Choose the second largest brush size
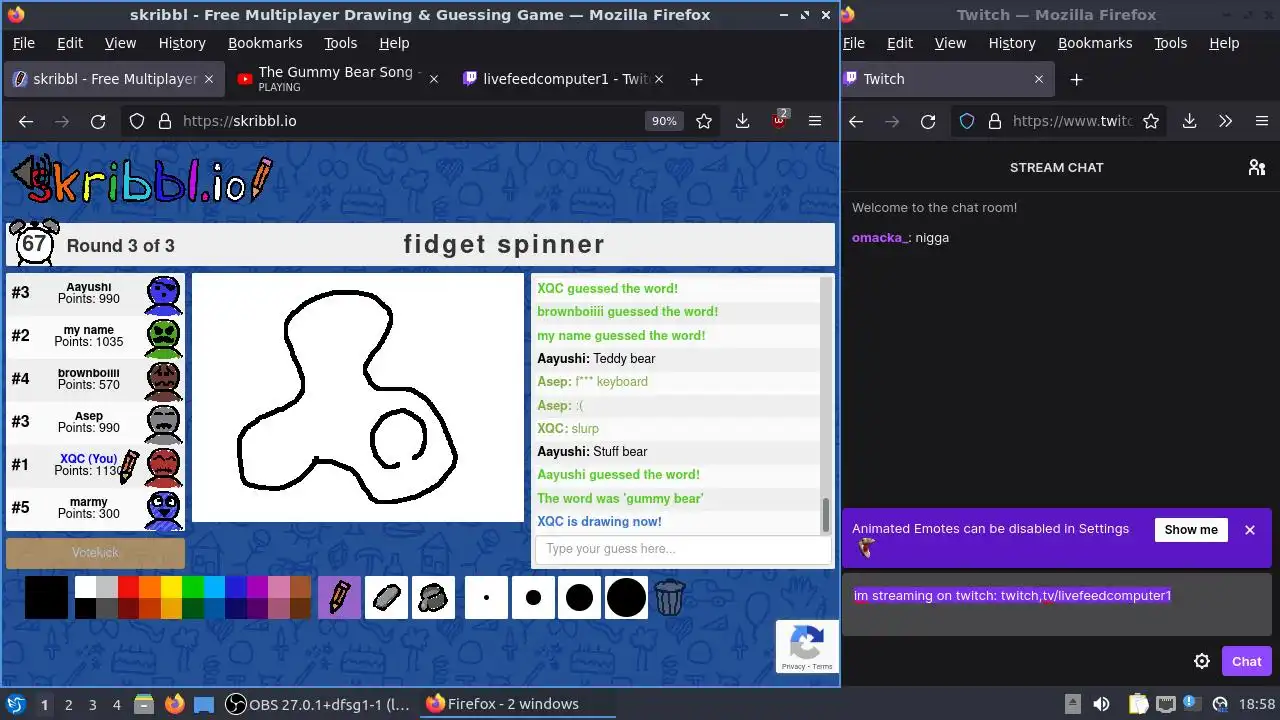 coord(580,597)
